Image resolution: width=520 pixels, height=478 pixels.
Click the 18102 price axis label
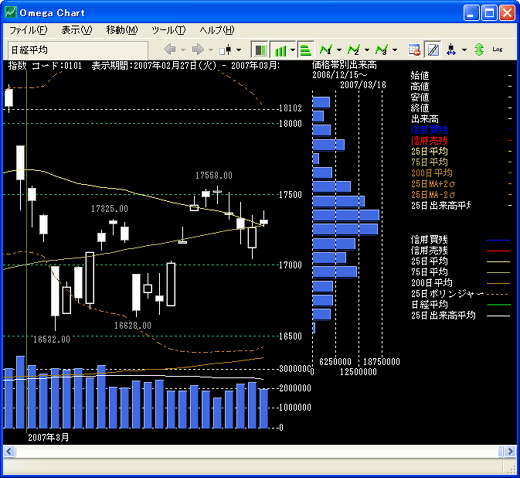[290, 108]
